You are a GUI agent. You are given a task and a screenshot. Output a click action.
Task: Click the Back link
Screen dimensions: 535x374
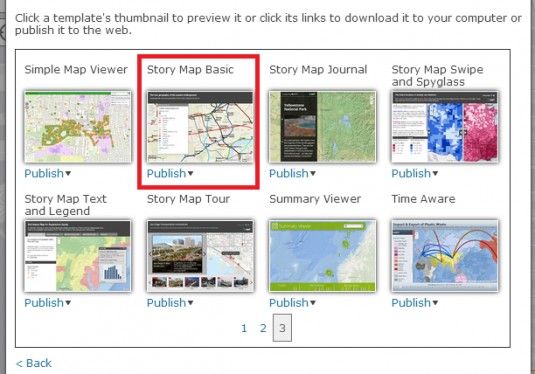(x=34, y=363)
